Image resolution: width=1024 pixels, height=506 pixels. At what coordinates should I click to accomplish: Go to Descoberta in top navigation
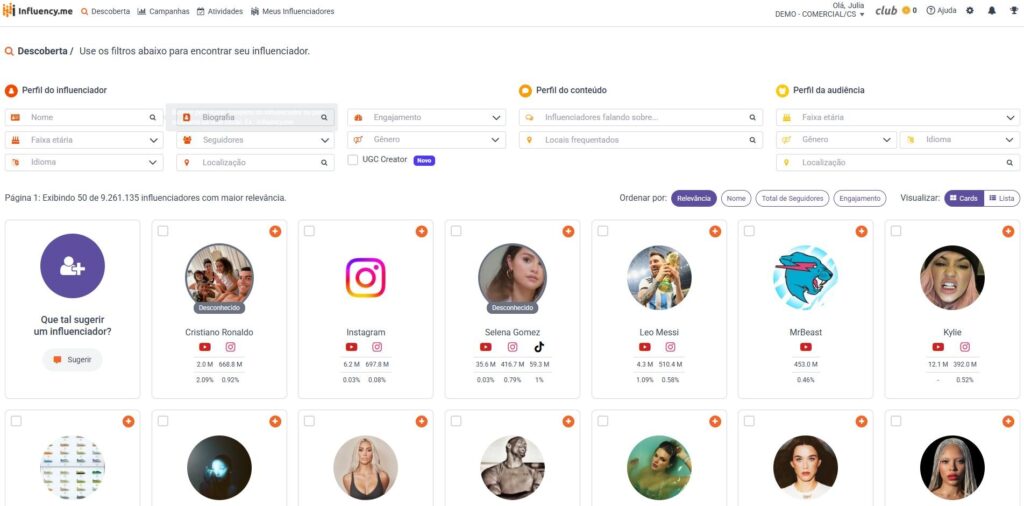[x=105, y=11]
